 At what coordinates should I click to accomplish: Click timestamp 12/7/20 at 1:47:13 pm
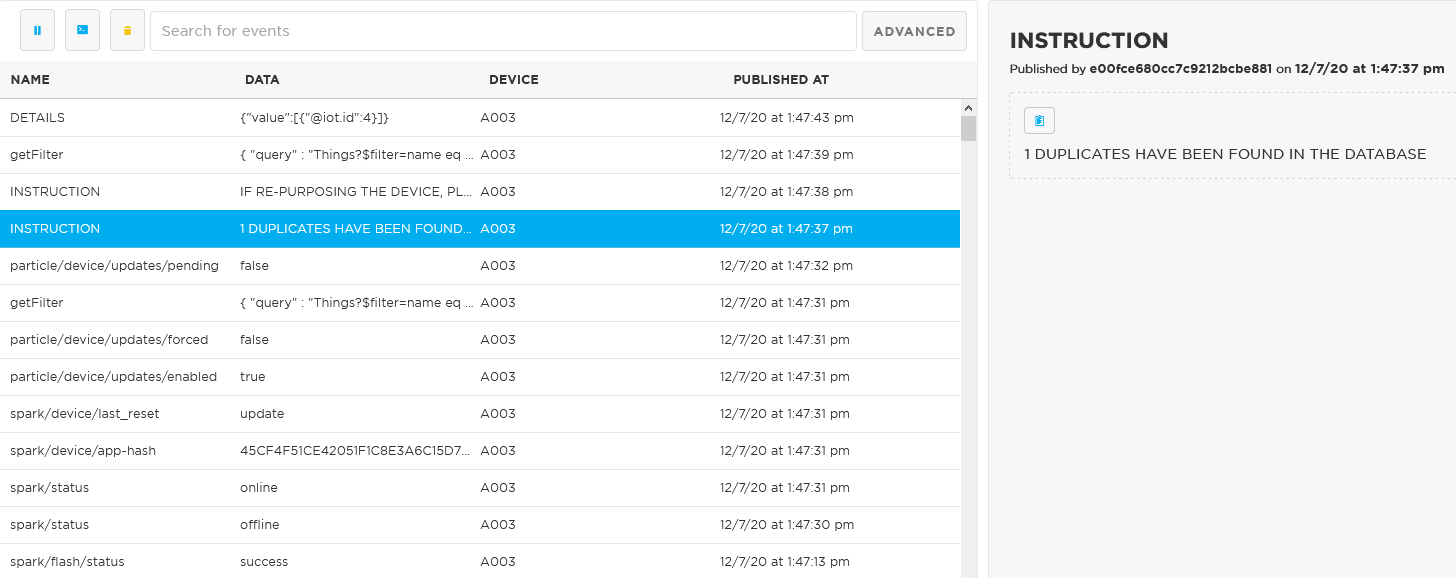click(786, 562)
